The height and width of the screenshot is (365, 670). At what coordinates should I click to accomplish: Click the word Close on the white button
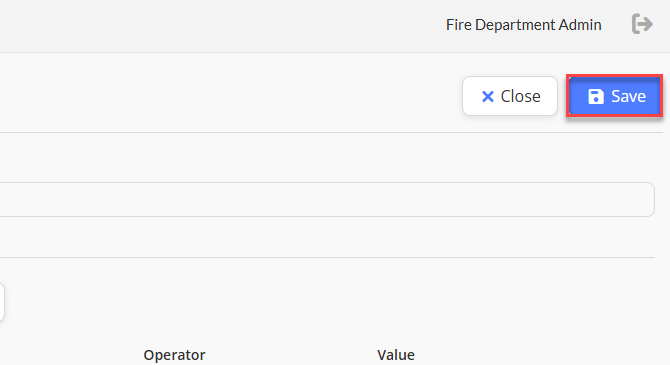tap(520, 97)
